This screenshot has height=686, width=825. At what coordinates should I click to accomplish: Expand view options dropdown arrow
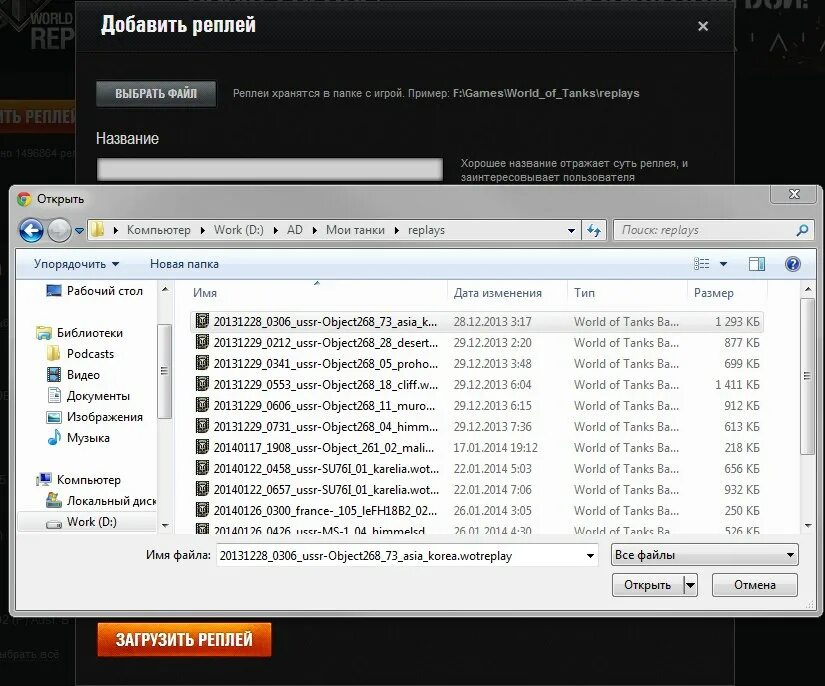click(x=723, y=264)
